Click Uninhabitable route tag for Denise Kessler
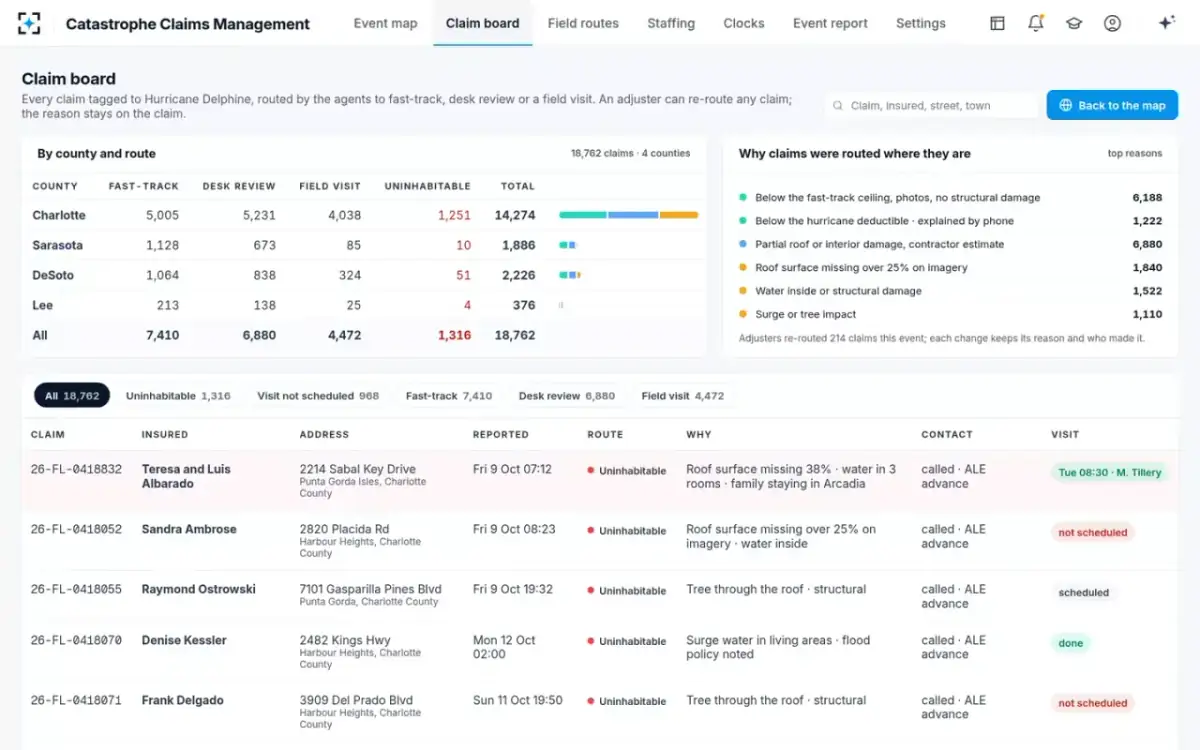Screen dimensions: 1200x750 (x=627, y=642)
